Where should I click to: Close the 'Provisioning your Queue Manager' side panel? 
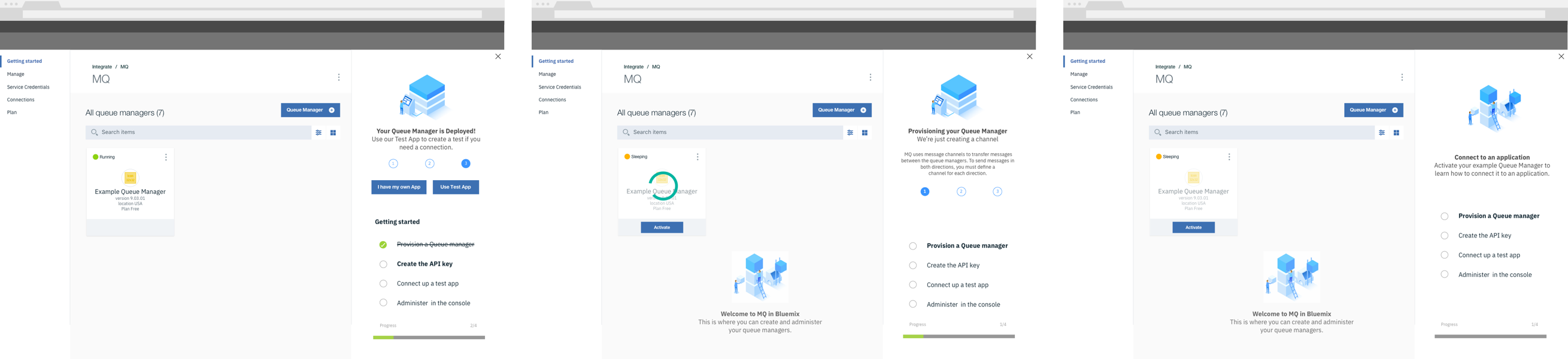click(1029, 57)
